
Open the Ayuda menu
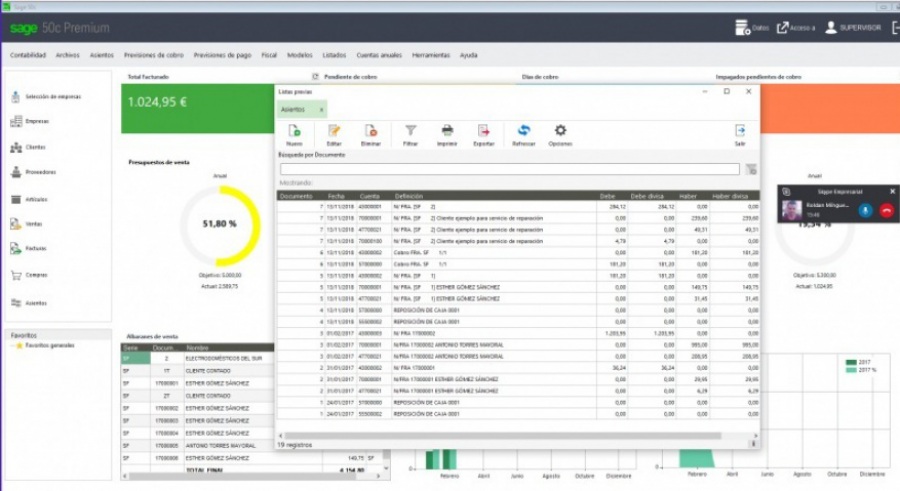point(468,55)
